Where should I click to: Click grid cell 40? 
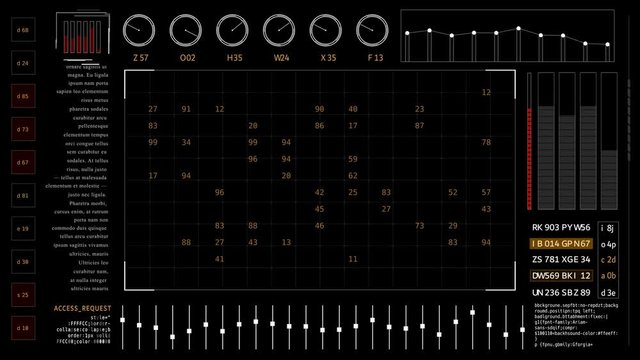(x=353, y=109)
